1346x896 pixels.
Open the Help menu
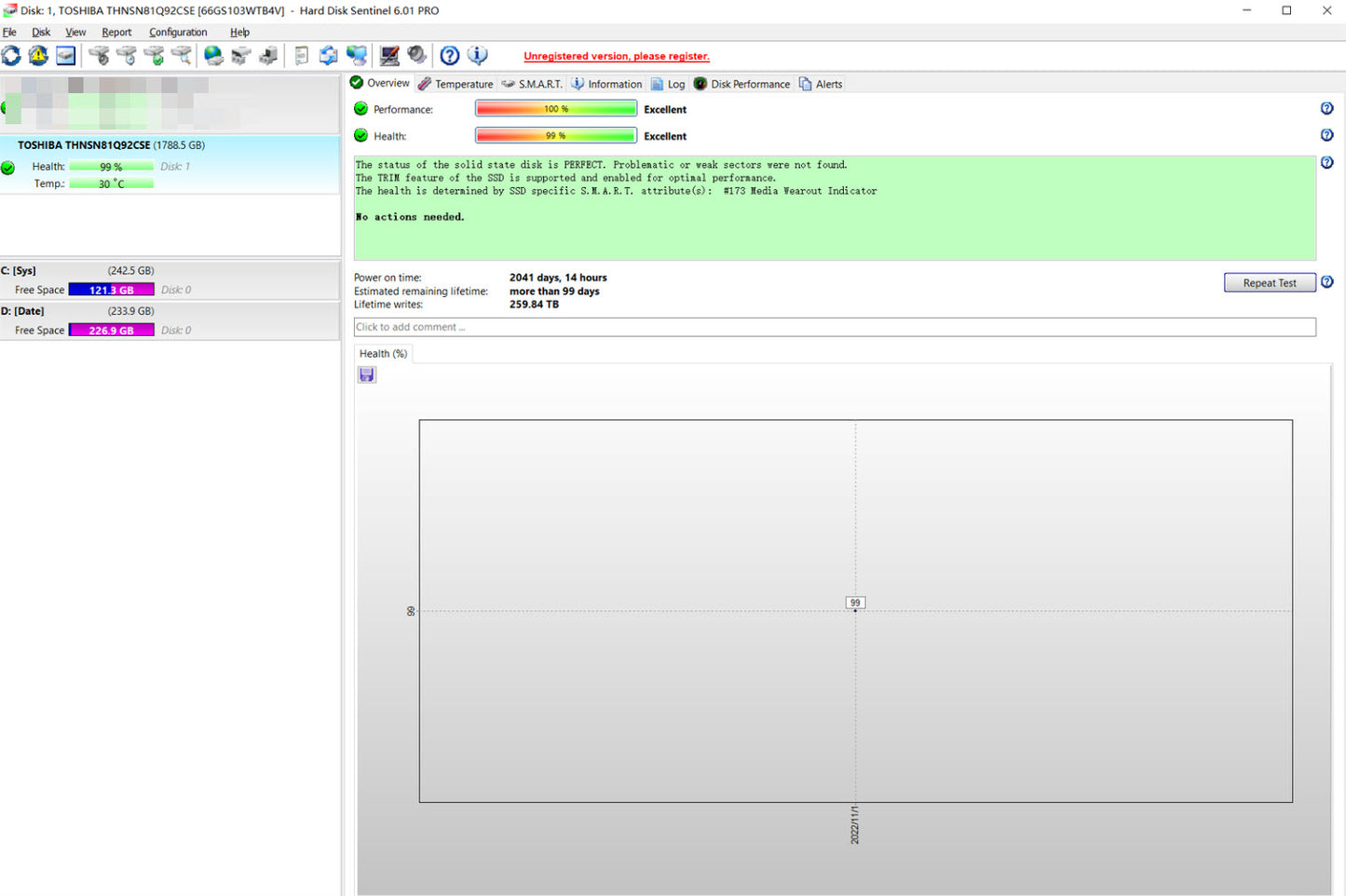tap(239, 32)
